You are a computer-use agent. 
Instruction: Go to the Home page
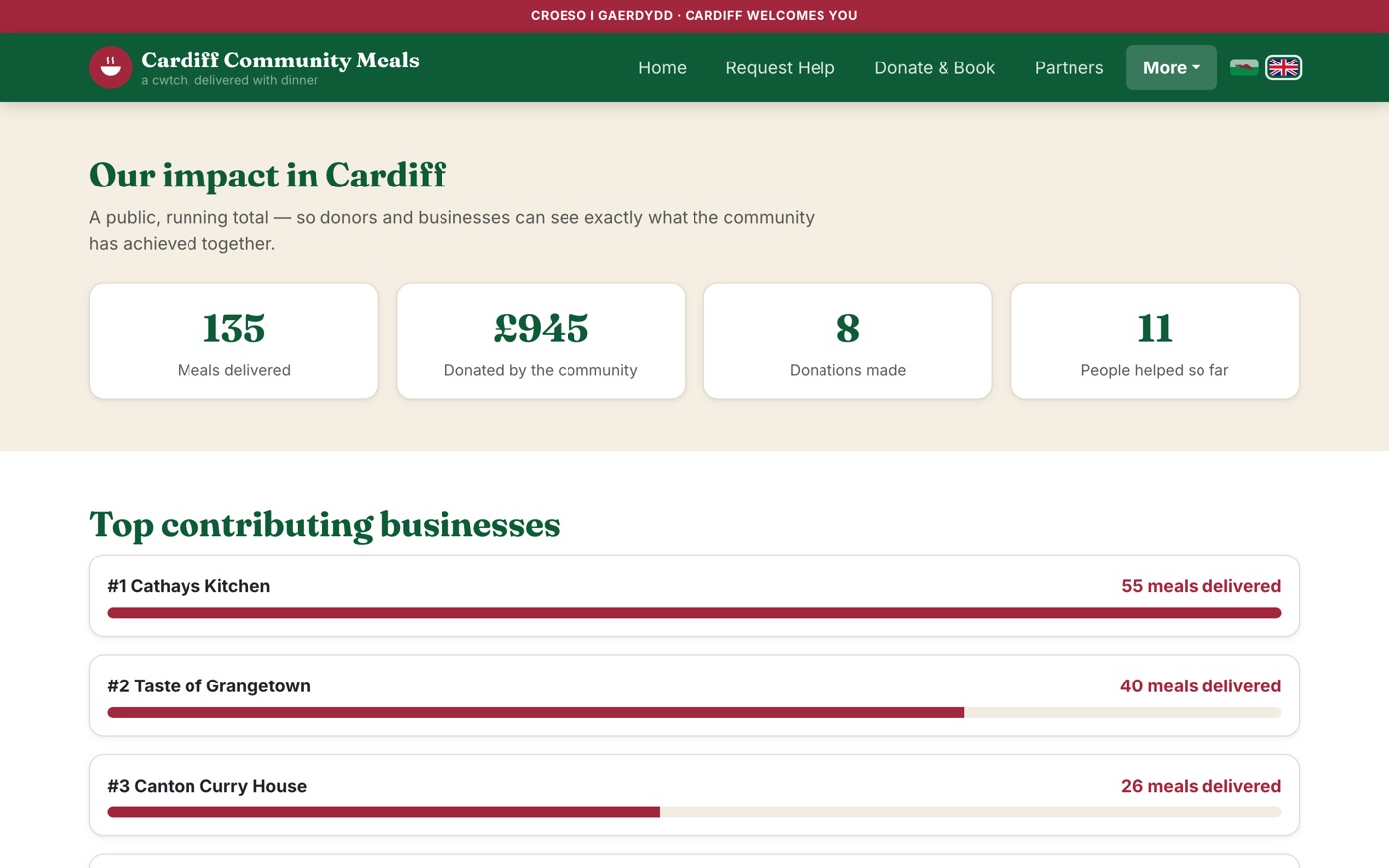pyautogui.click(x=662, y=67)
